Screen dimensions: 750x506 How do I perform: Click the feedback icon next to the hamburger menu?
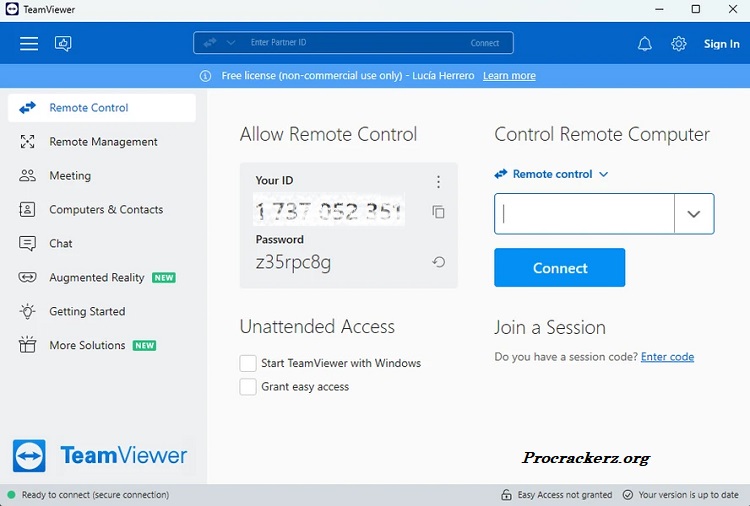pos(63,44)
